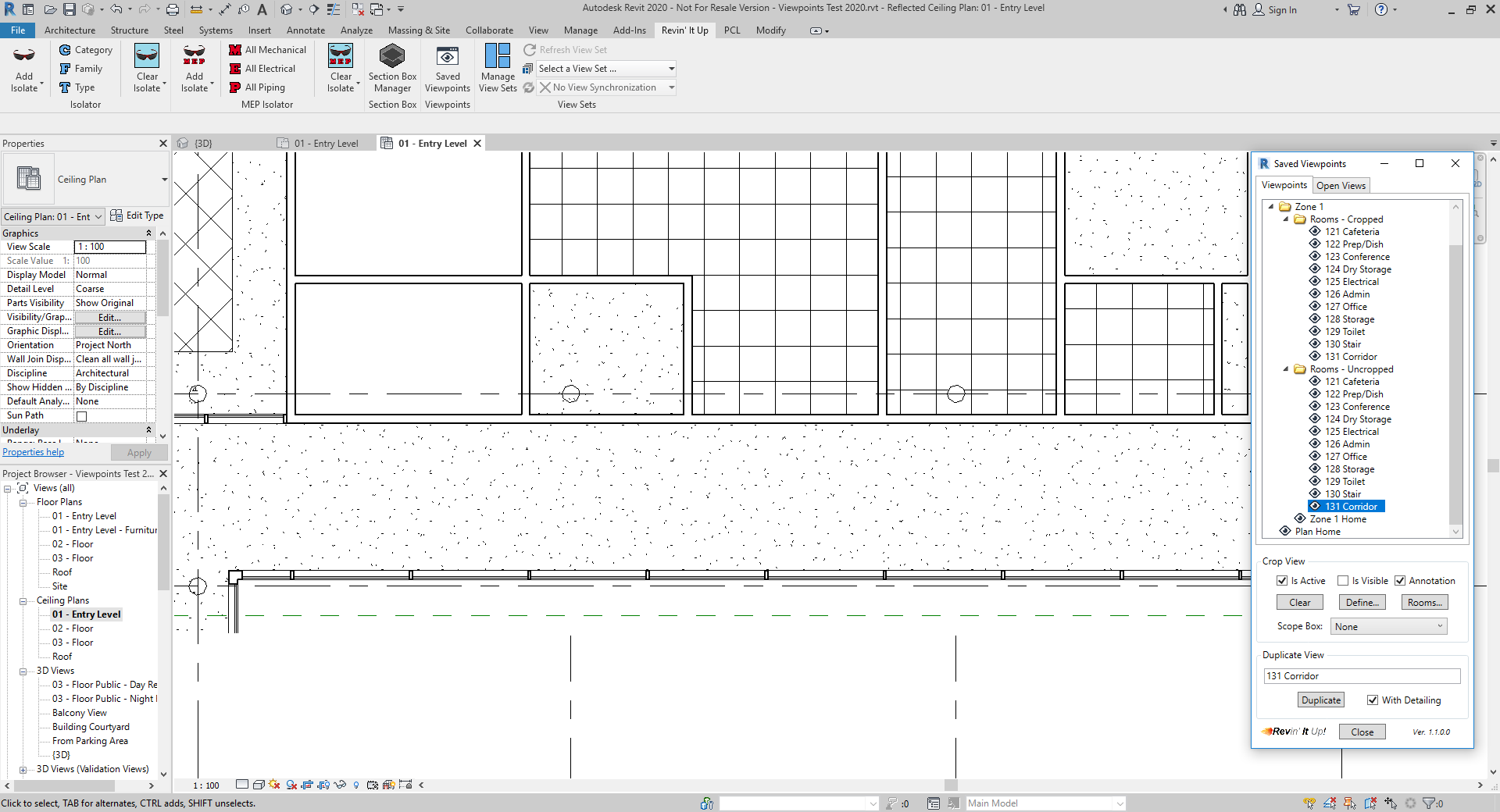The image size is (1500, 812).
Task: Isolate All Electrical elements
Action: [262, 69]
